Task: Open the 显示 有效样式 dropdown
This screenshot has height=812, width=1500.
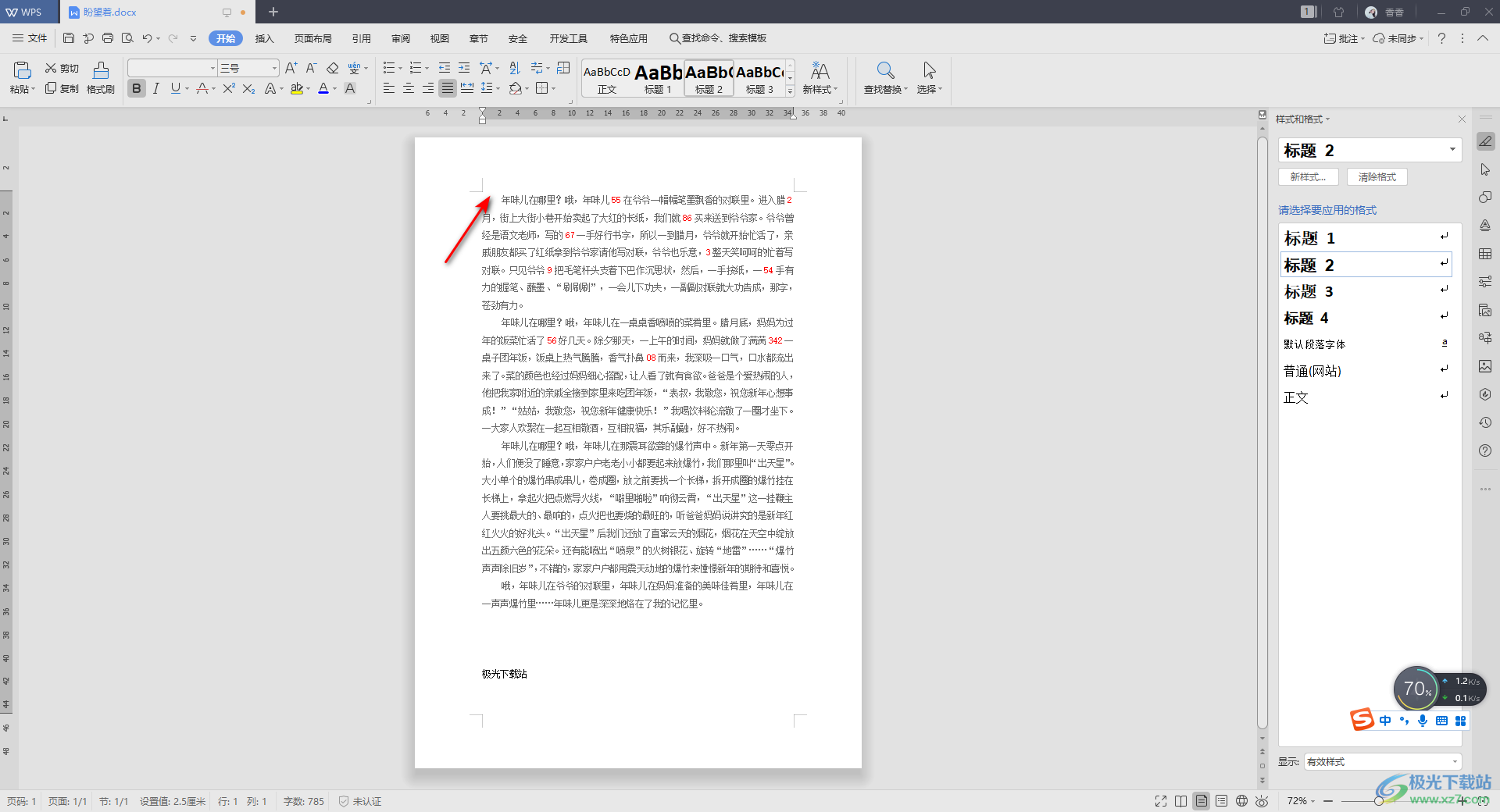Action: [x=1382, y=761]
